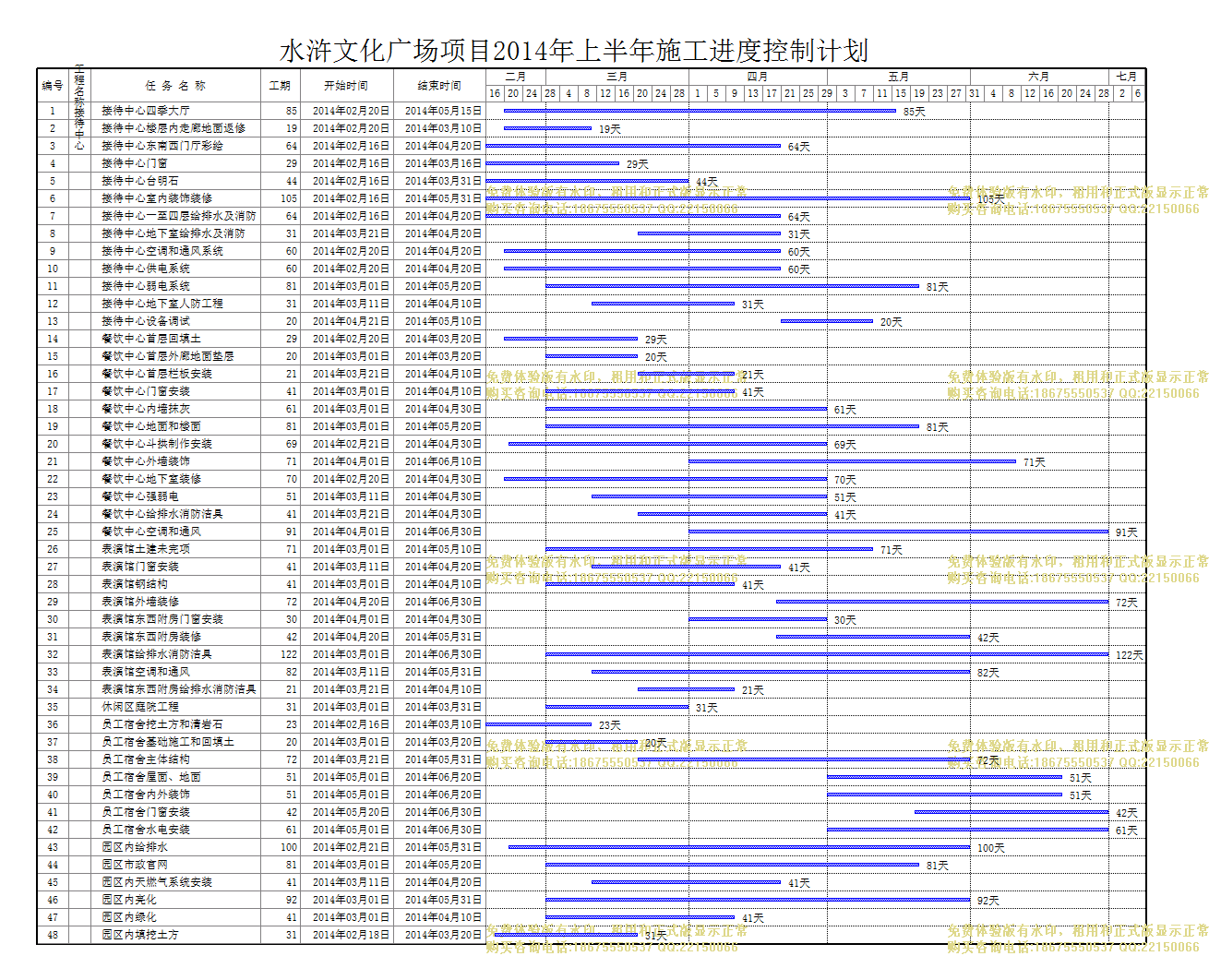Select task name 接待中心设备调试
This screenshot has width=1209, height=980.
pyautogui.click(x=146, y=321)
